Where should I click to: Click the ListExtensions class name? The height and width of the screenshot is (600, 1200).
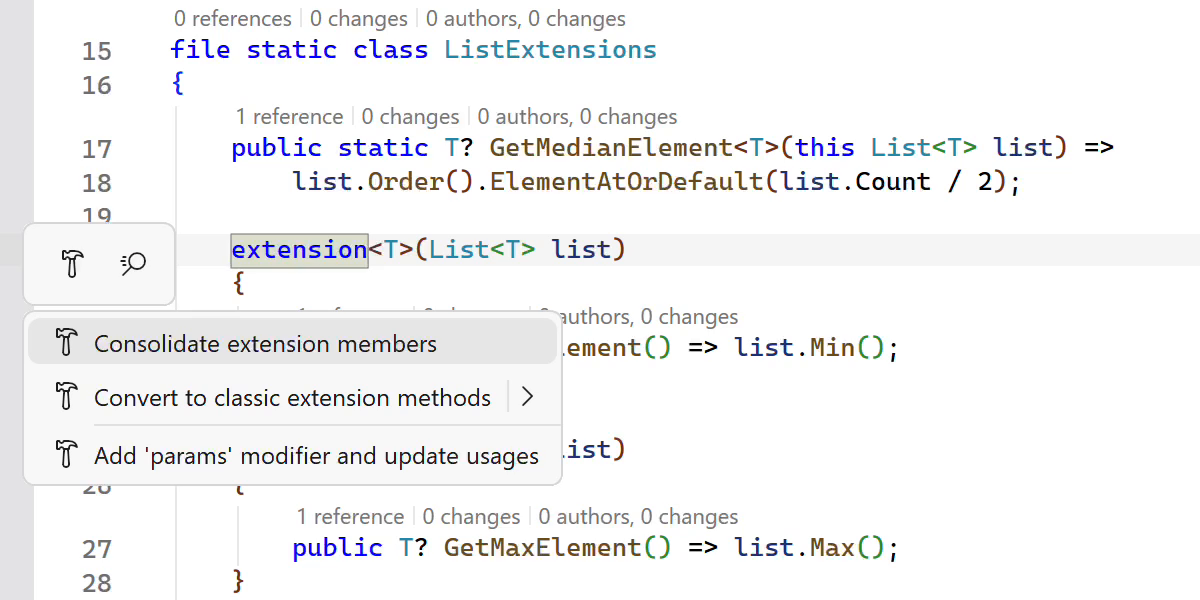tap(550, 50)
